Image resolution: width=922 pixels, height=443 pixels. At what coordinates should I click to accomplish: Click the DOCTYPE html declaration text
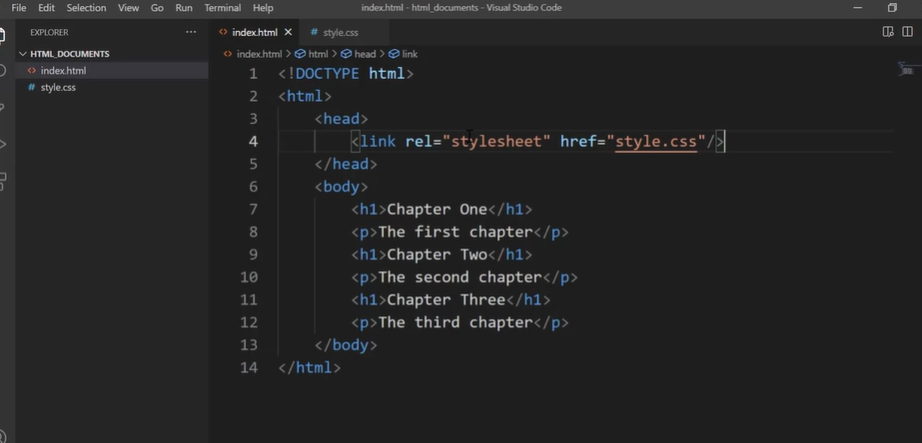(x=346, y=74)
